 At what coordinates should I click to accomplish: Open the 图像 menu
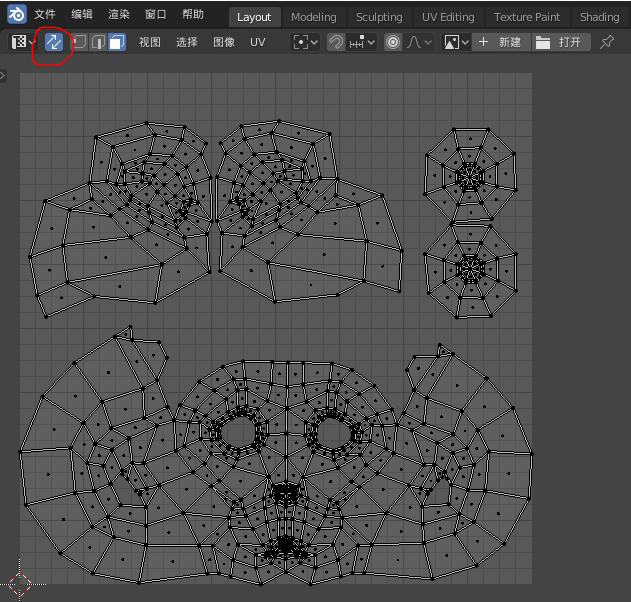(x=224, y=42)
